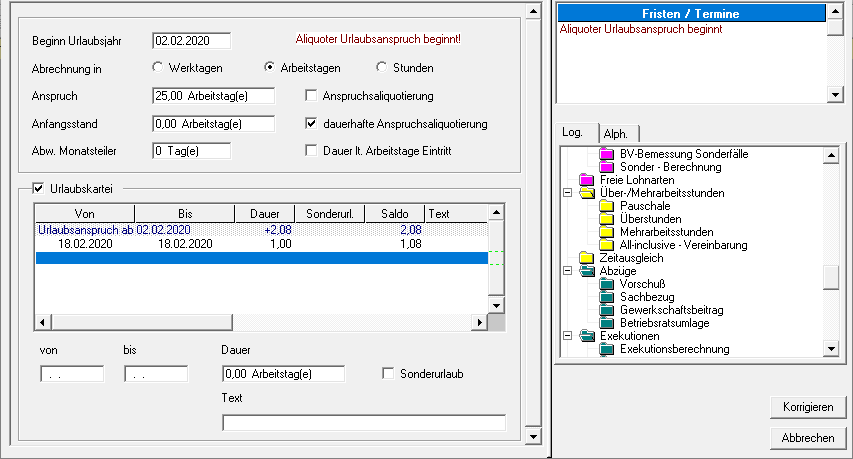This screenshot has height=459, width=853.
Task: Select the Werktagen radio button
Action: pyautogui.click(x=157, y=68)
